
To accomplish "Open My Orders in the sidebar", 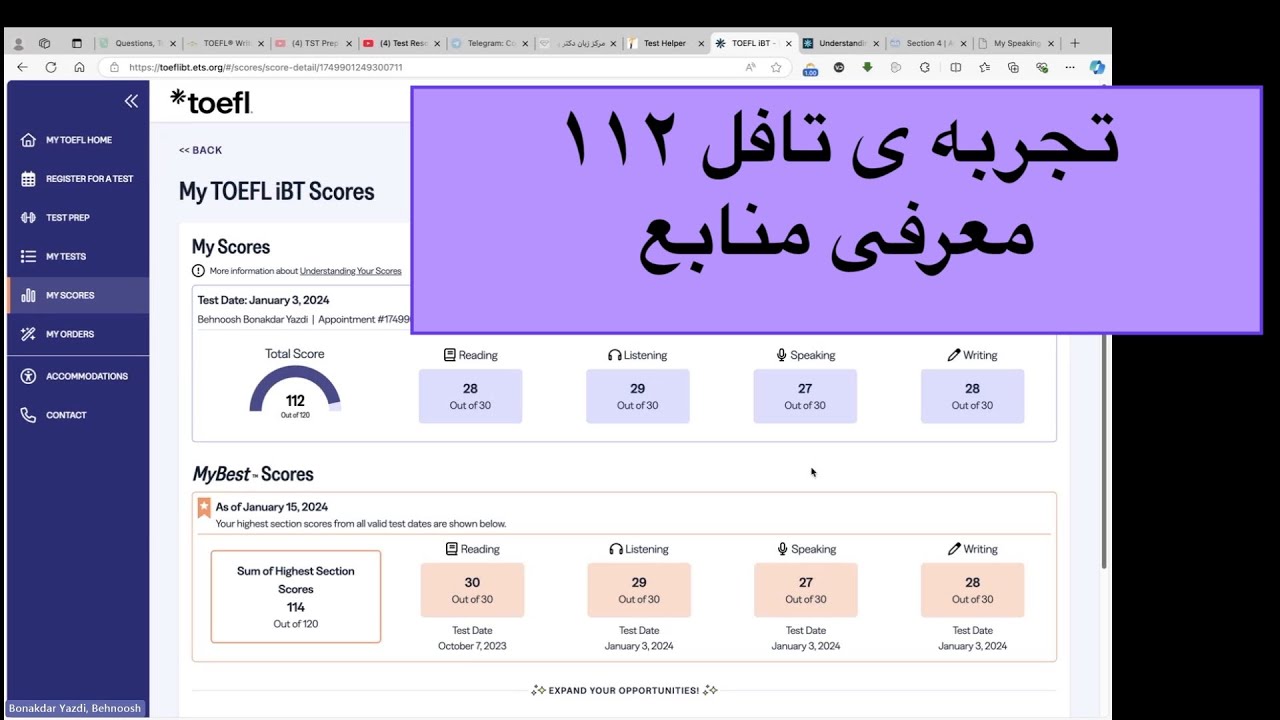I will pyautogui.click(x=77, y=334).
